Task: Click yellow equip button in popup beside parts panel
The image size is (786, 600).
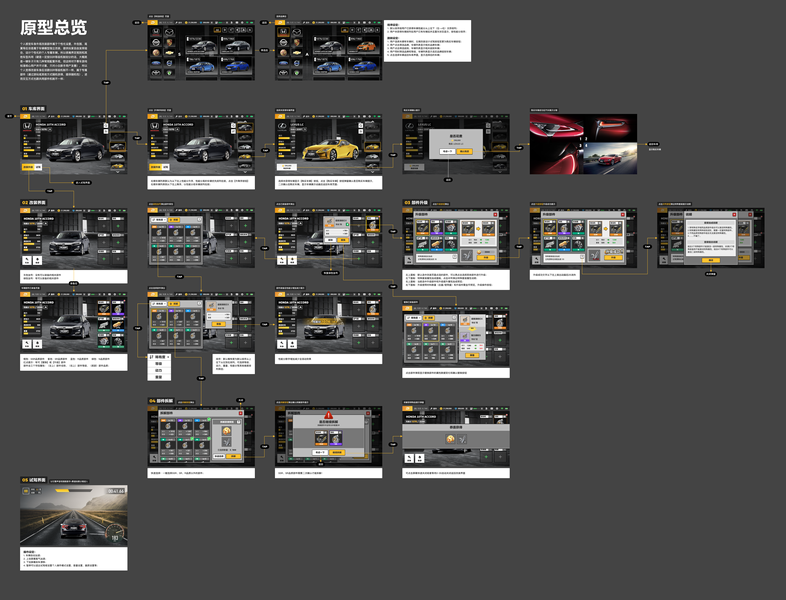Action: [x=219, y=324]
